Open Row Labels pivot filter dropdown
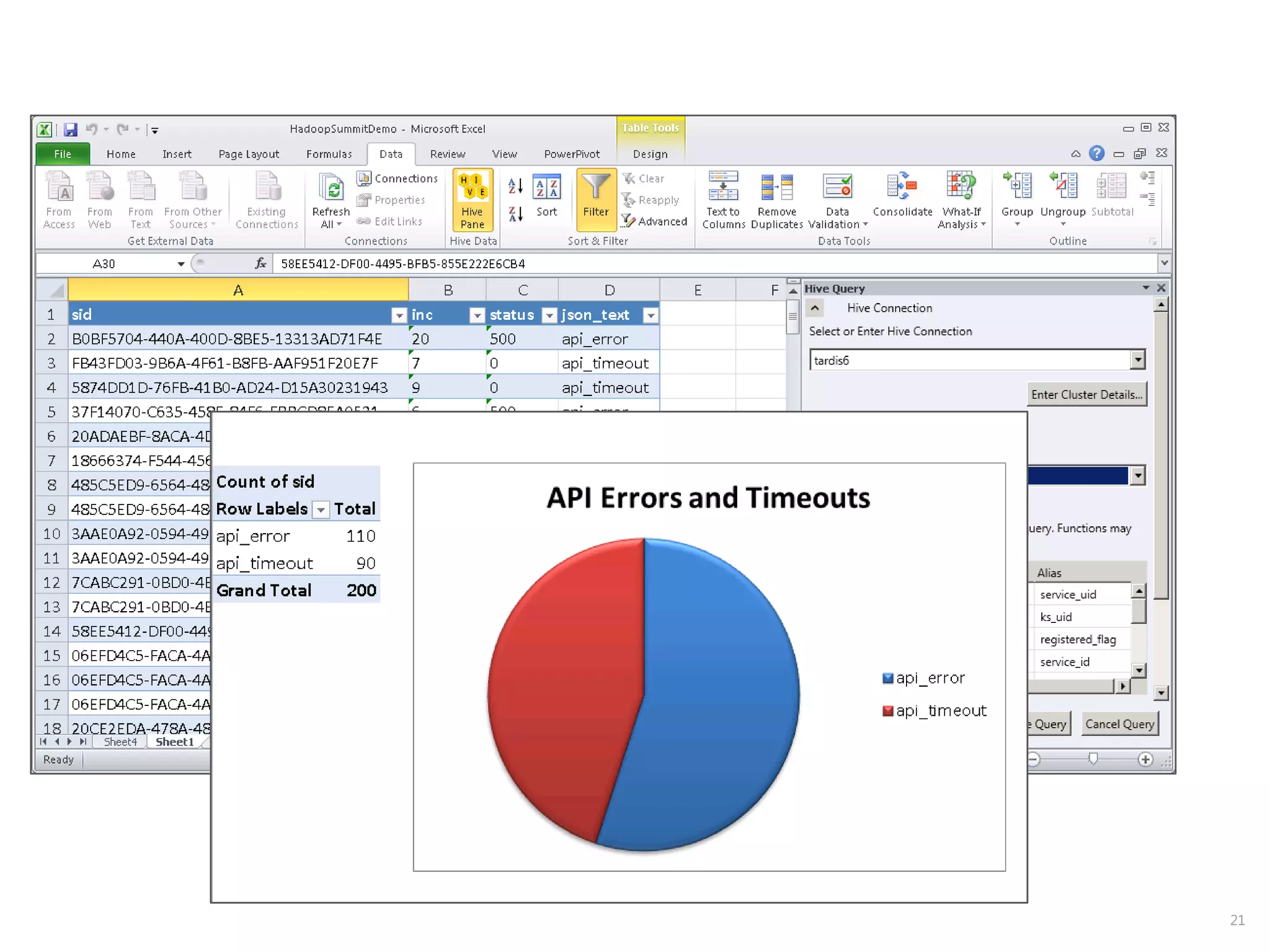1270x952 pixels. tap(321, 510)
